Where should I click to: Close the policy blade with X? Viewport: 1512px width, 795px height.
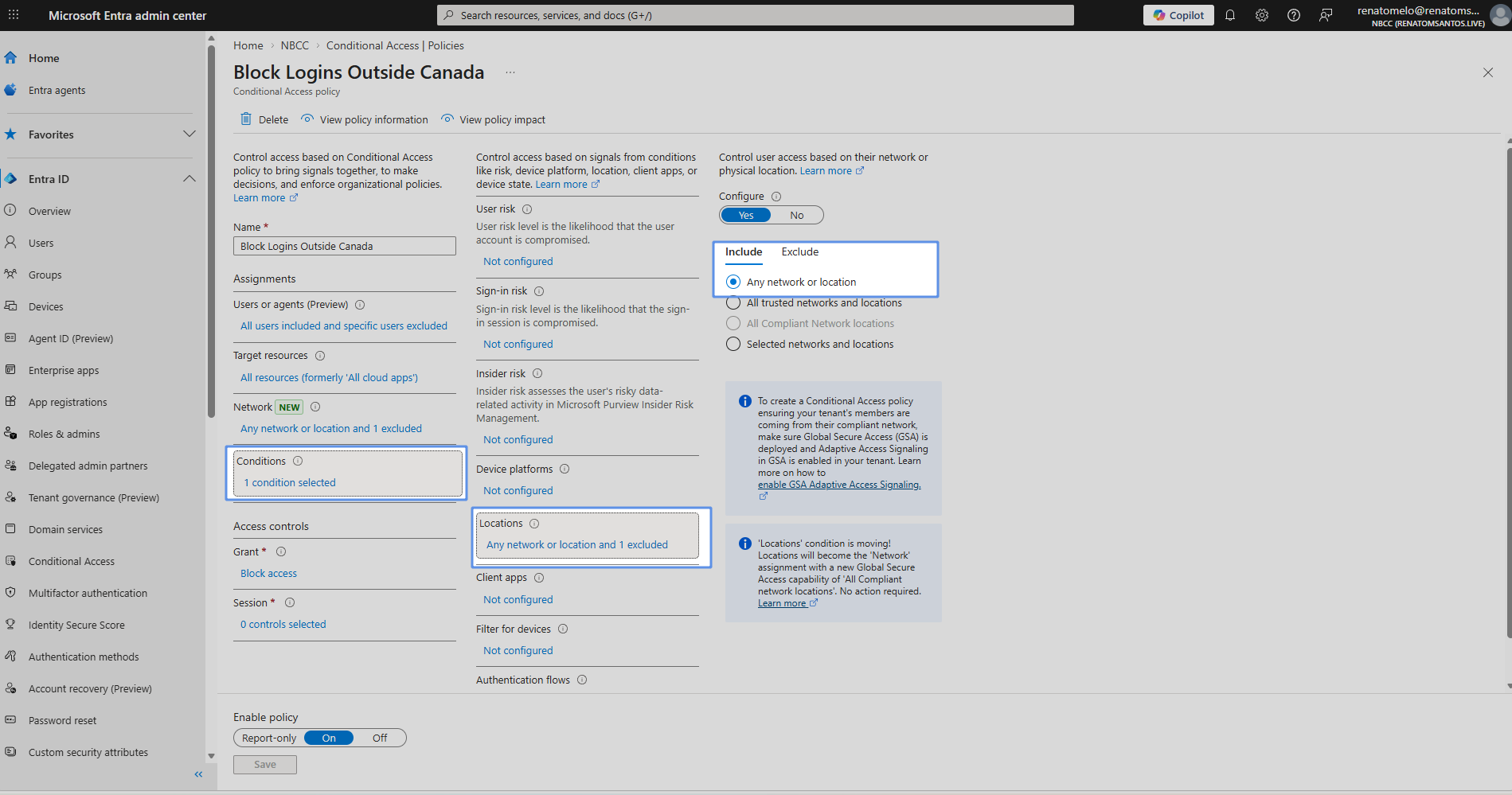click(x=1488, y=72)
